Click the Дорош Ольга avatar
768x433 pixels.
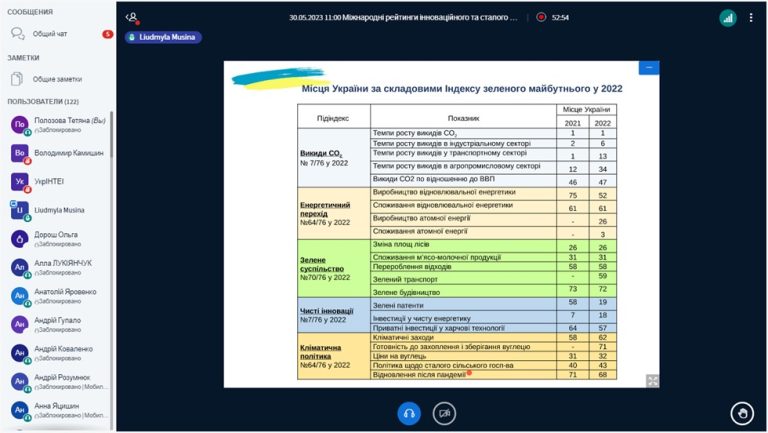coord(20,239)
